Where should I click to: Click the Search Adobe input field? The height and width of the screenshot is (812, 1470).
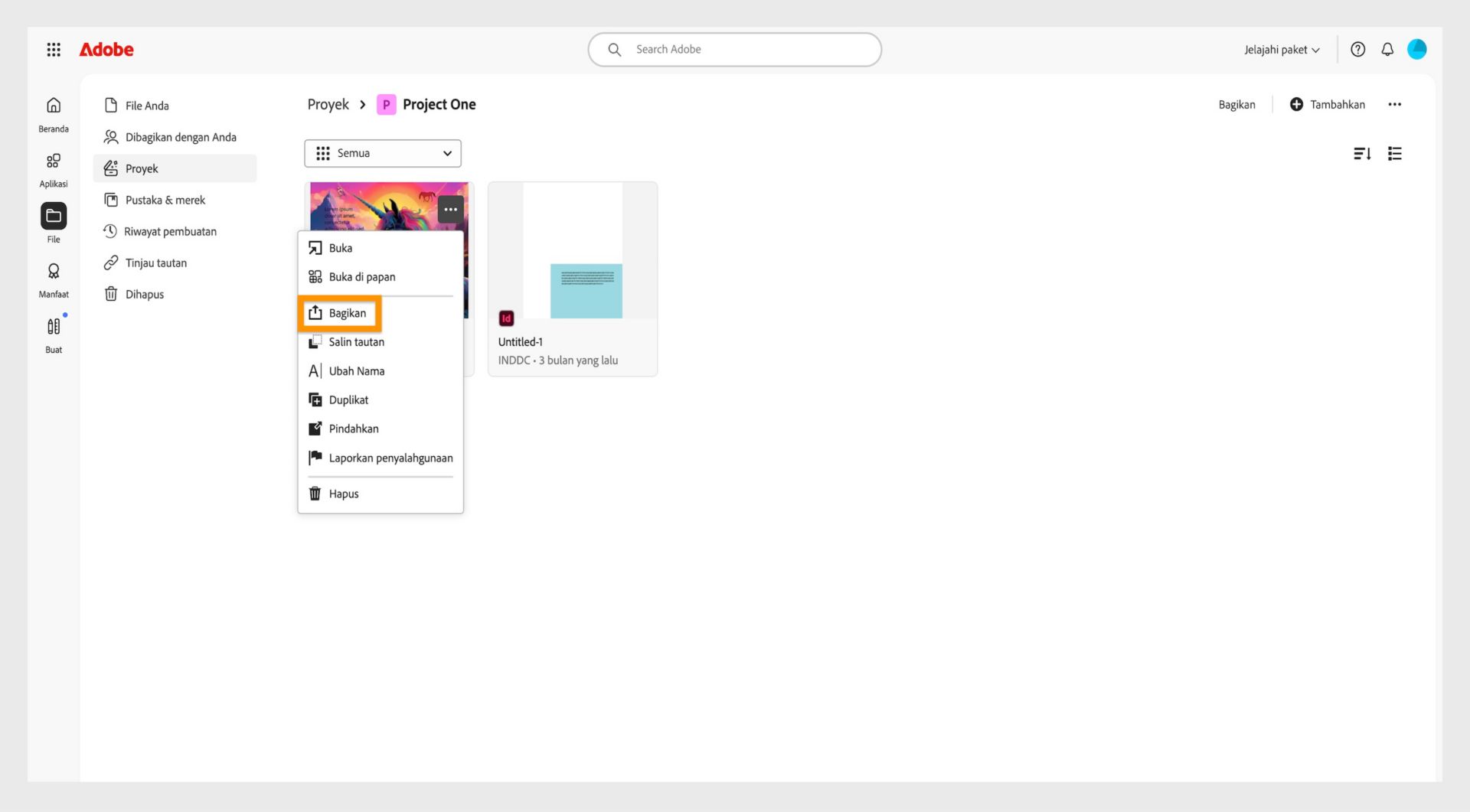click(733, 49)
